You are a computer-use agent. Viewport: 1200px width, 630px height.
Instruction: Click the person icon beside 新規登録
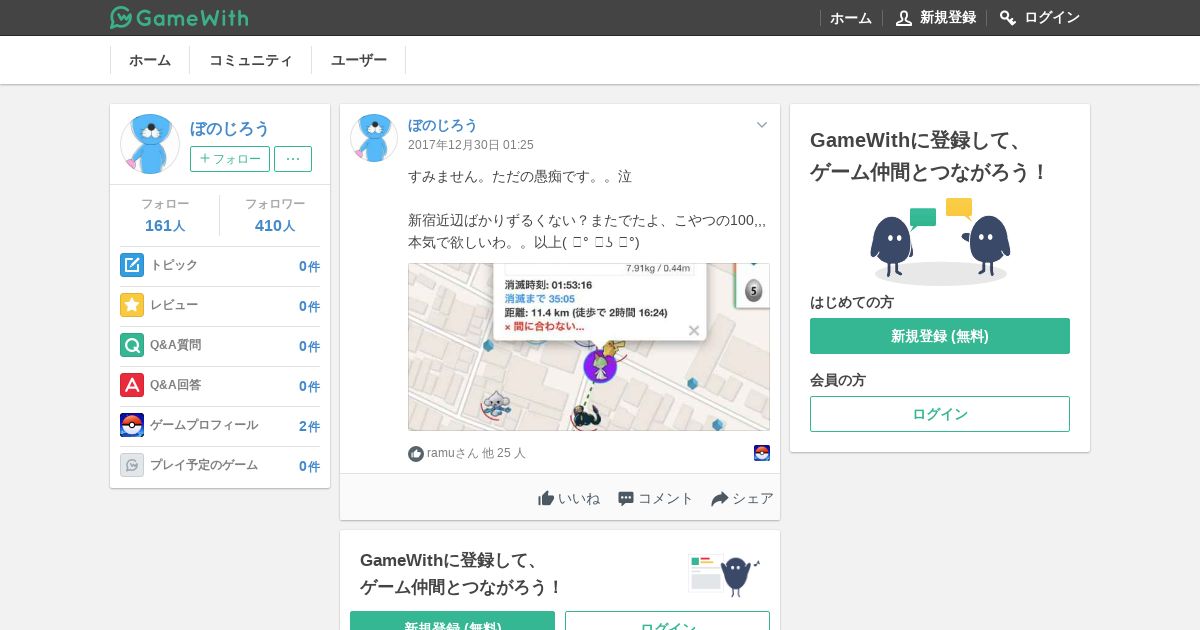tap(904, 18)
